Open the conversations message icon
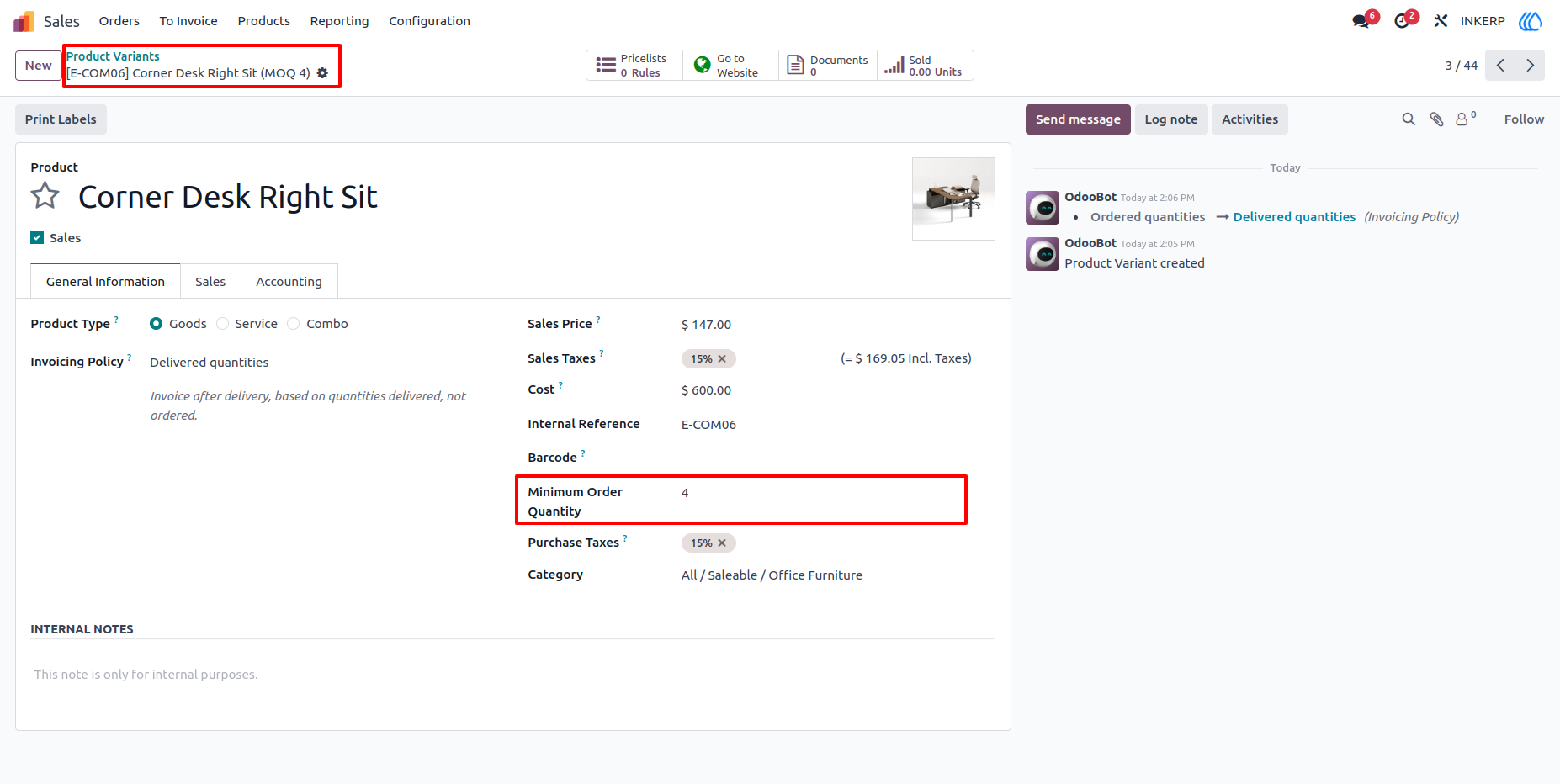This screenshot has width=1560, height=784. [1361, 21]
